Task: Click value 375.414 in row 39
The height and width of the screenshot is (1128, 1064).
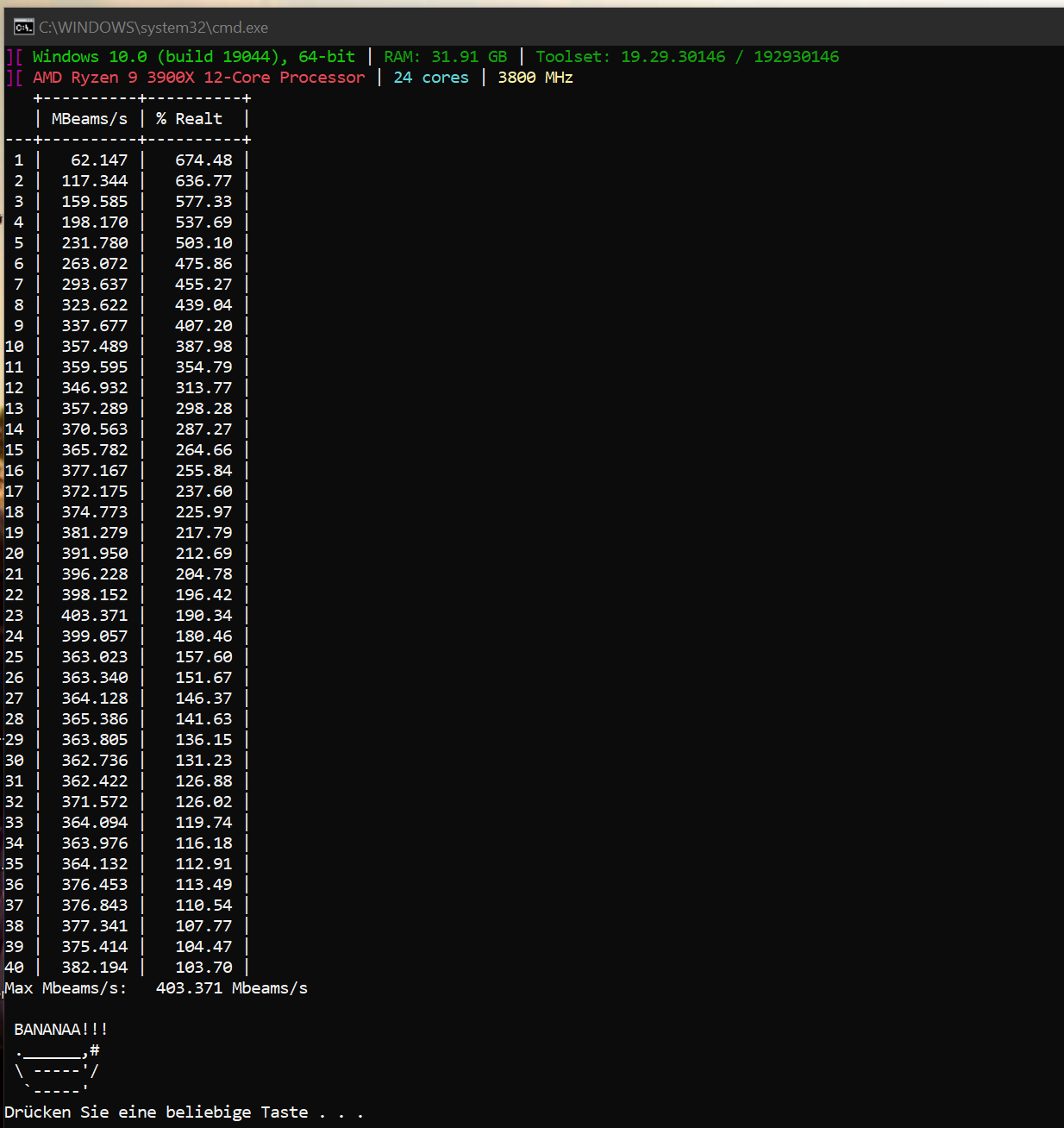Action: (x=95, y=947)
